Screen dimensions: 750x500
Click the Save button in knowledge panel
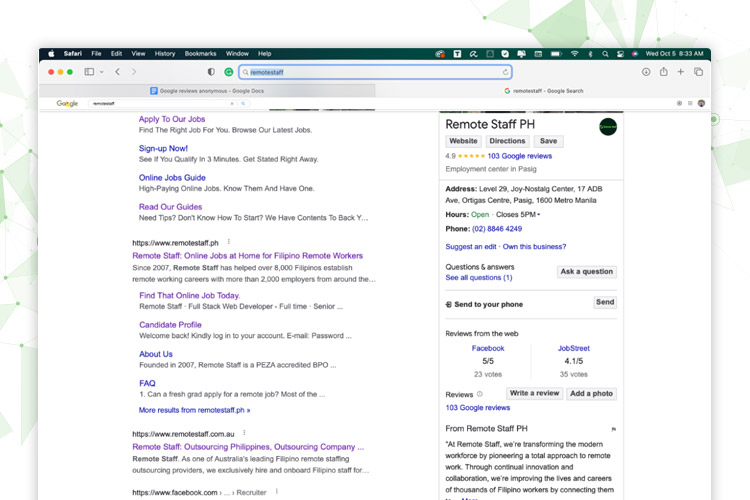tap(549, 141)
